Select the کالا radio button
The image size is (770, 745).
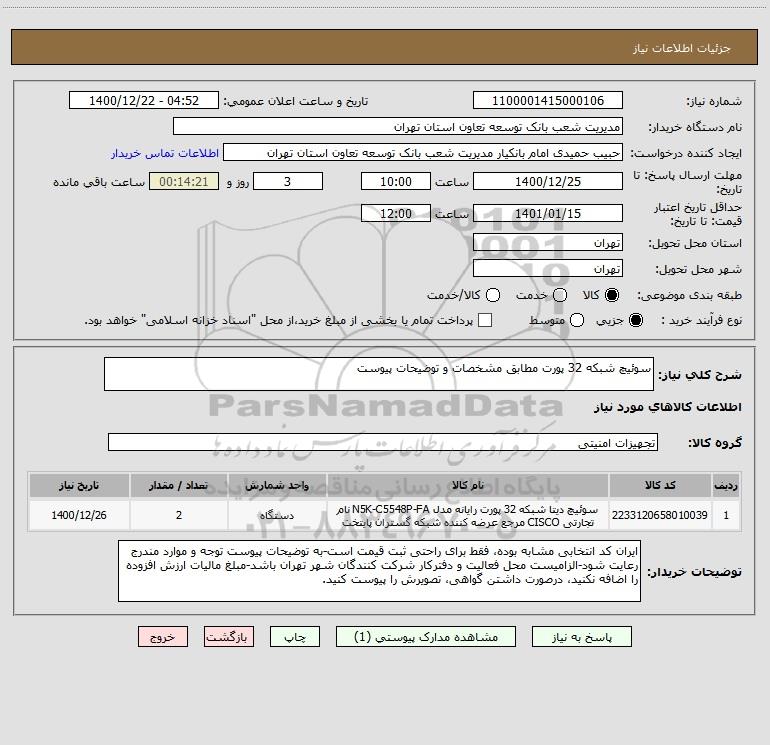[x=612, y=295]
